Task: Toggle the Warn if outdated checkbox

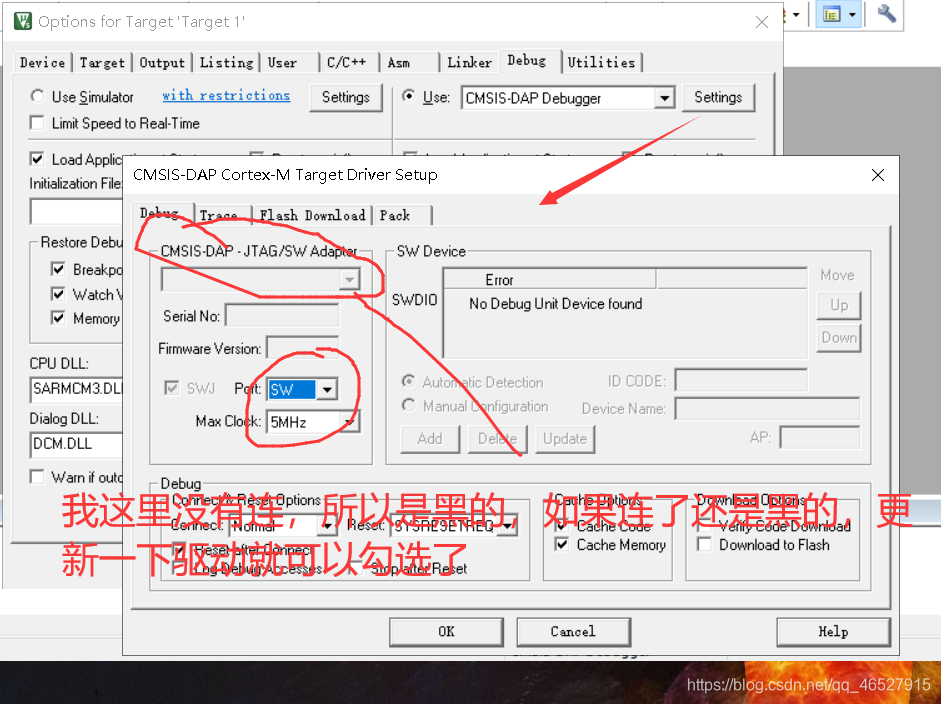Action: click(37, 477)
